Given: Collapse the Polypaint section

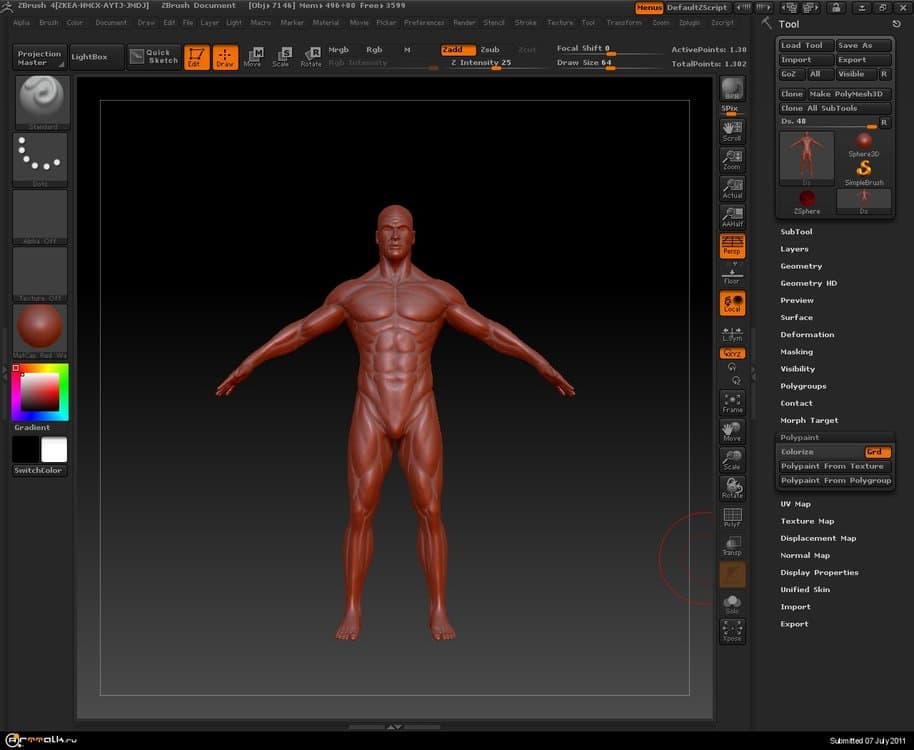Looking at the screenshot, I should [x=800, y=438].
